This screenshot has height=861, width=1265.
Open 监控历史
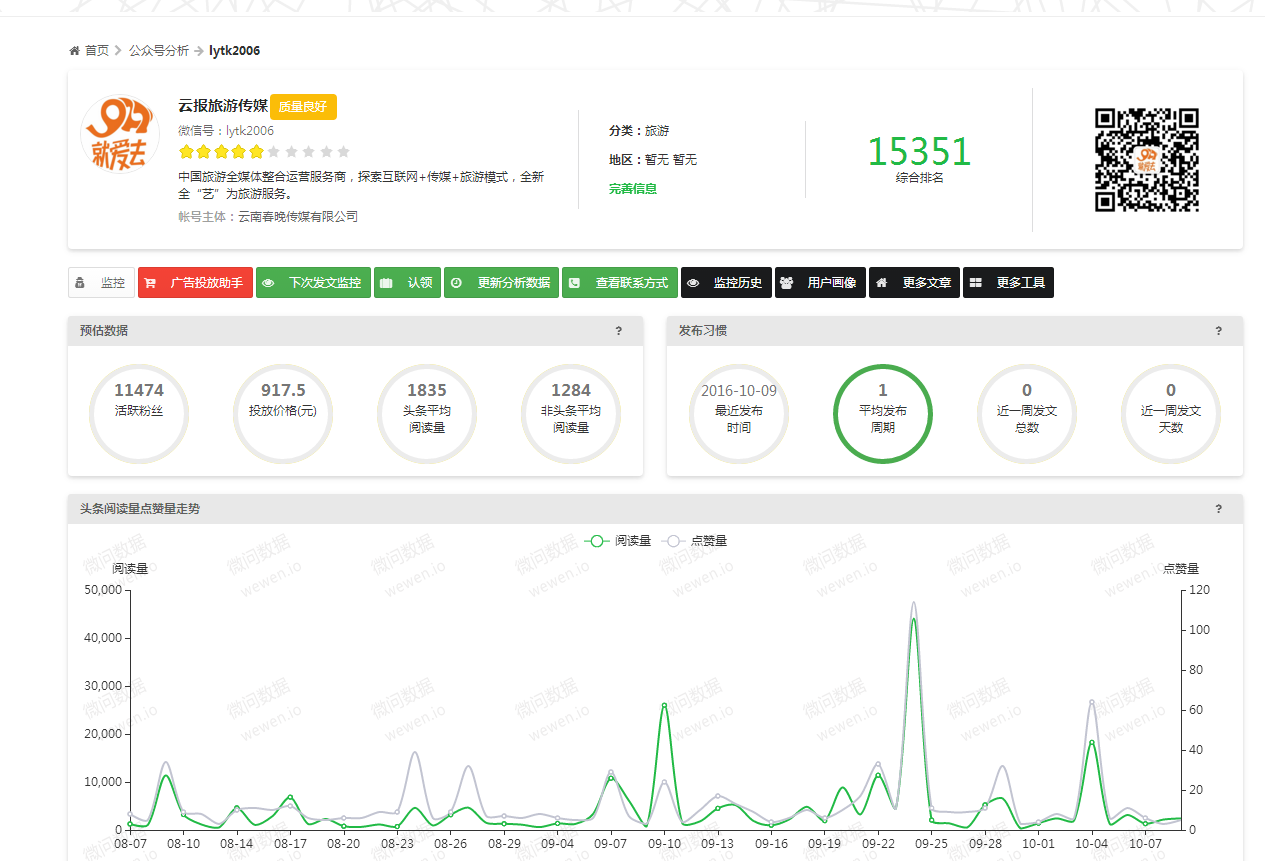point(727,282)
